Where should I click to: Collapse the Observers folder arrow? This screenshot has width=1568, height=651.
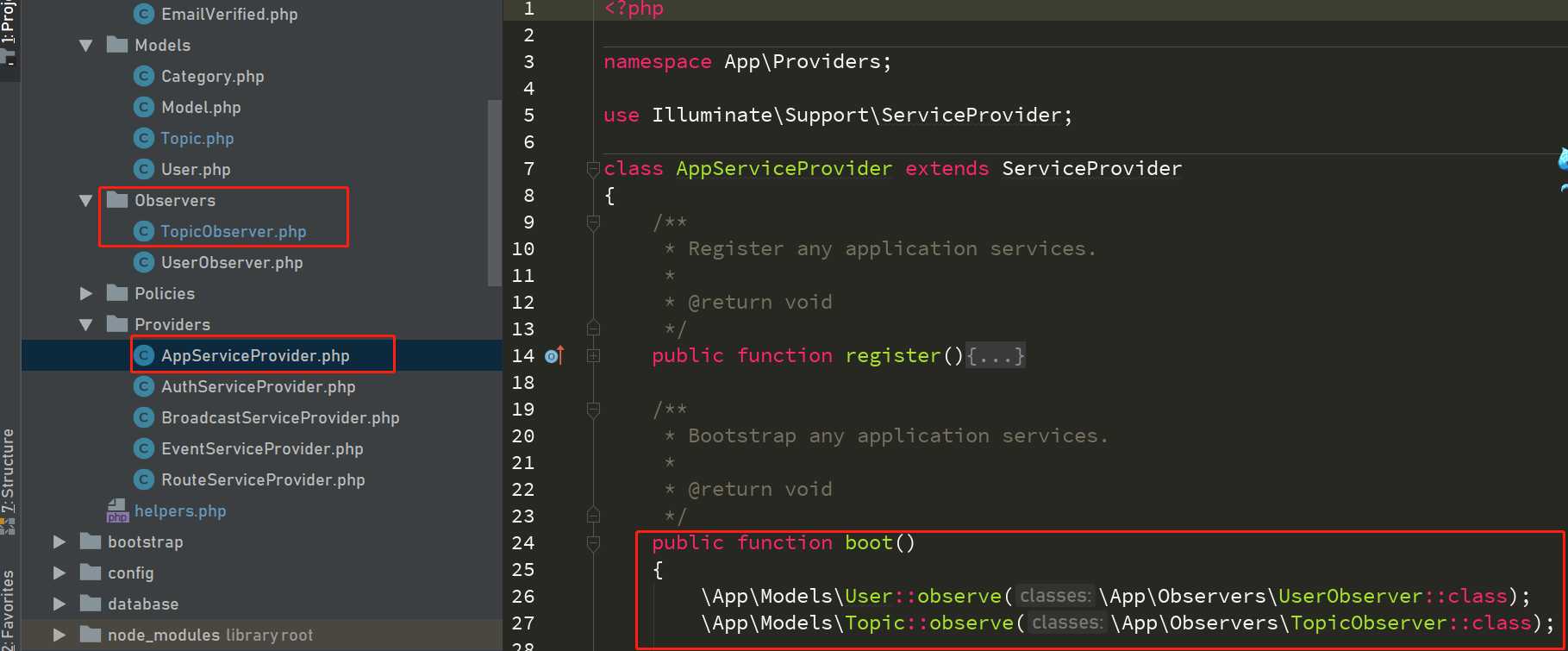[x=85, y=201]
